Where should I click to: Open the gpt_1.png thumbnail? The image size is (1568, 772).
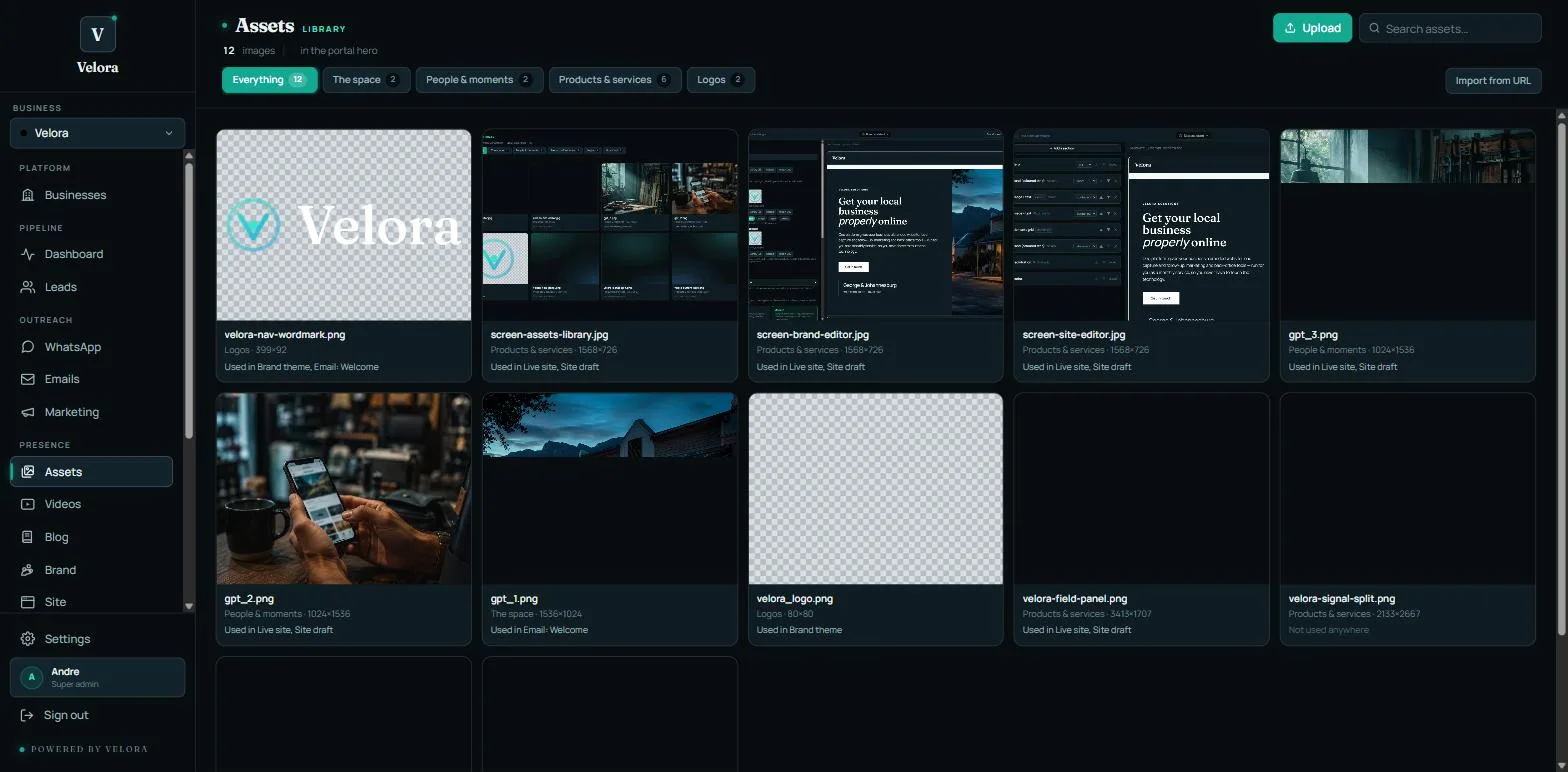pos(610,489)
